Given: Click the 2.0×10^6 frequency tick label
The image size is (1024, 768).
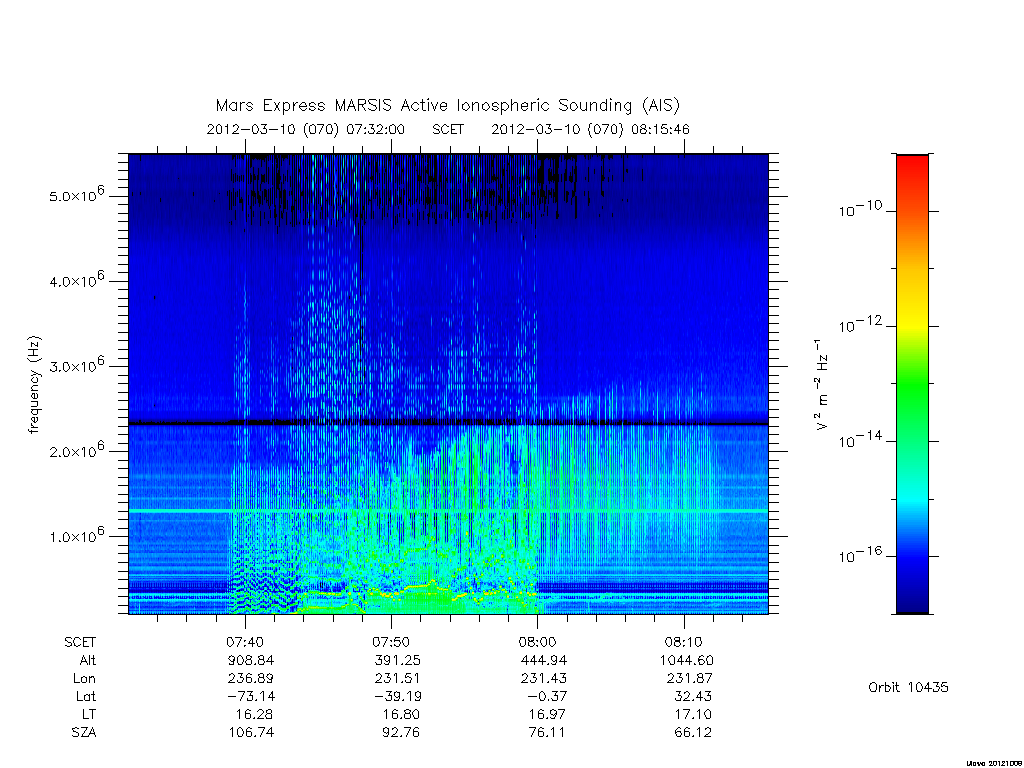Looking at the screenshot, I should coord(77,450).
